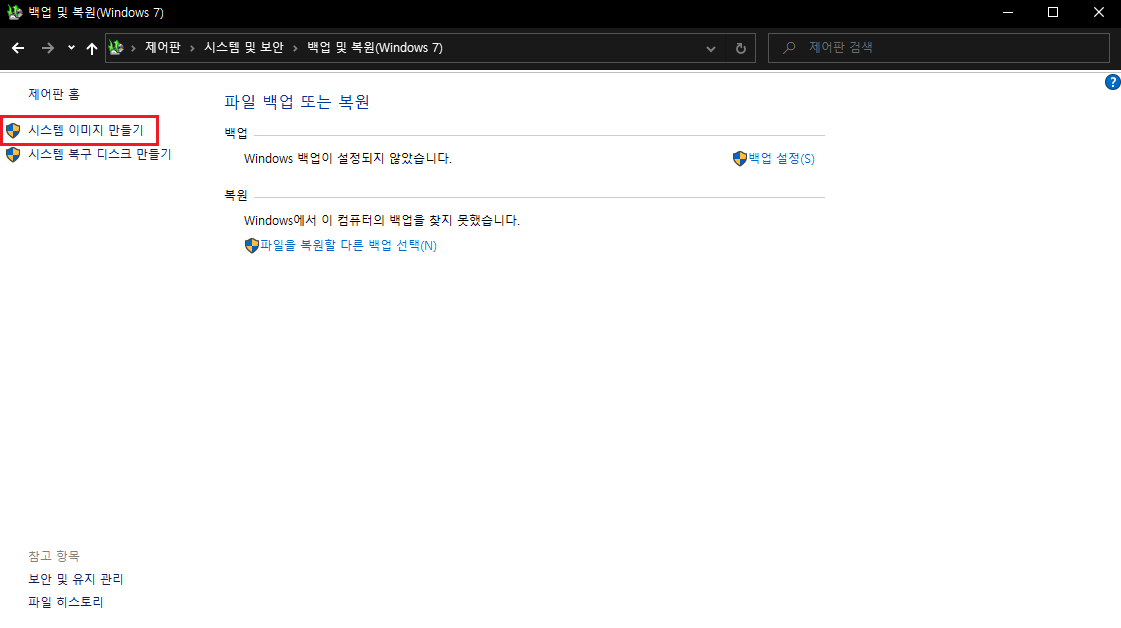This screenshot has width=1121, height=628.
Task: Expand chevron after 제어판 breadcrumb
Action: (x=192, y=48)
